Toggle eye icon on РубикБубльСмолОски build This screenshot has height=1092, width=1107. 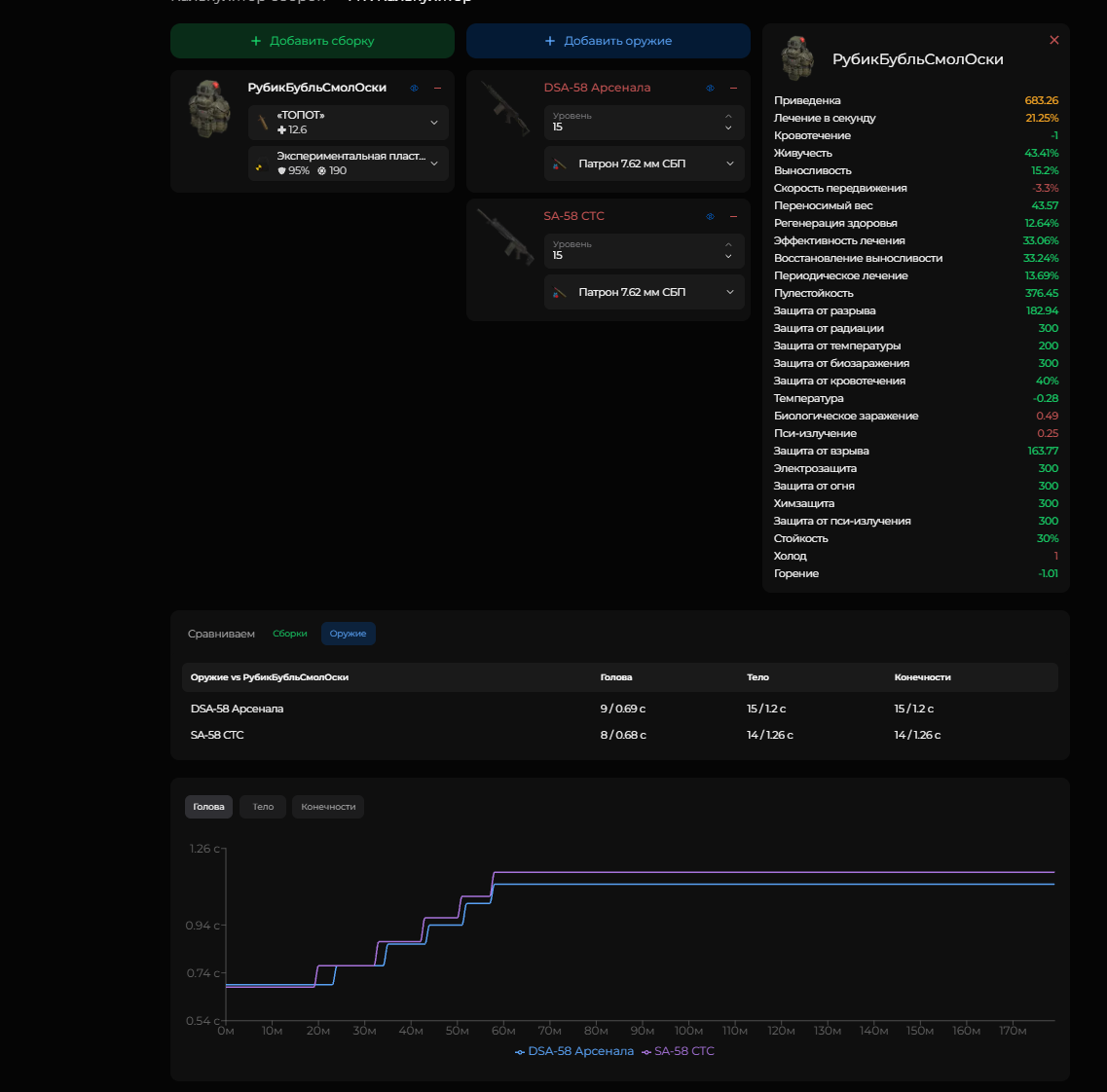415,89
